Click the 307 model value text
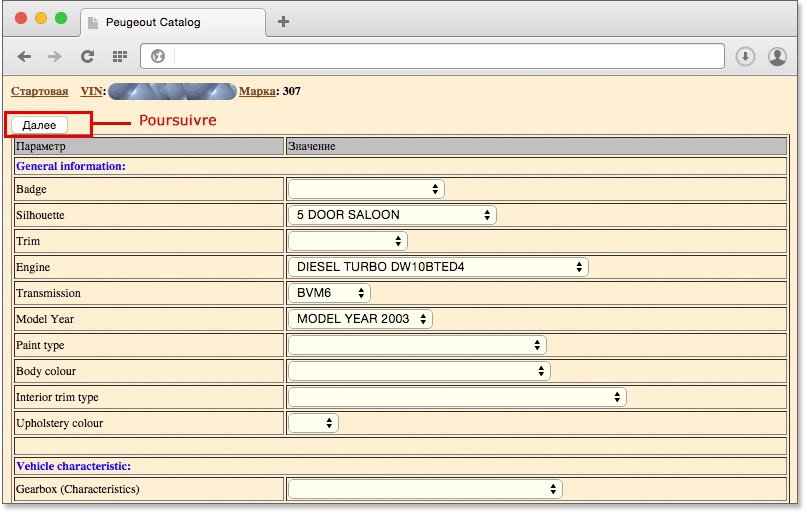 click(292, 91)
